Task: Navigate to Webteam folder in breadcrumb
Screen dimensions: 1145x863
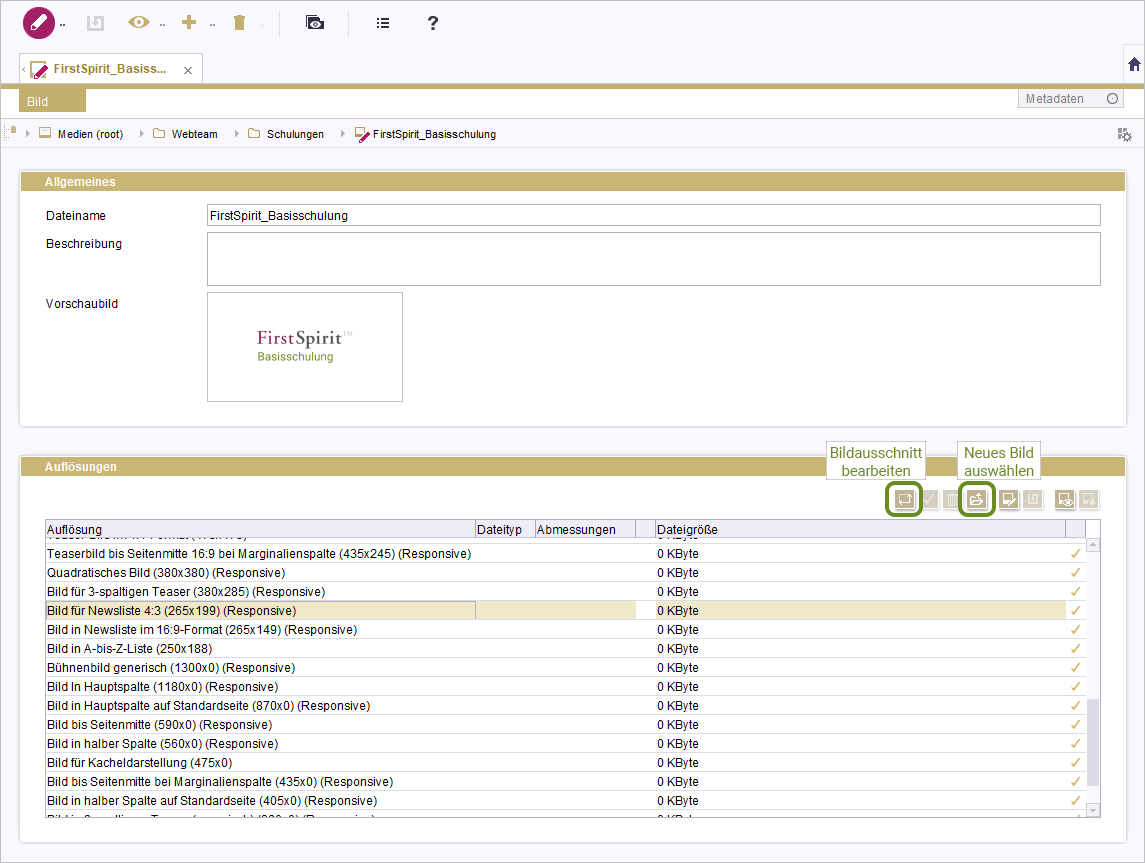Action: 194,134
